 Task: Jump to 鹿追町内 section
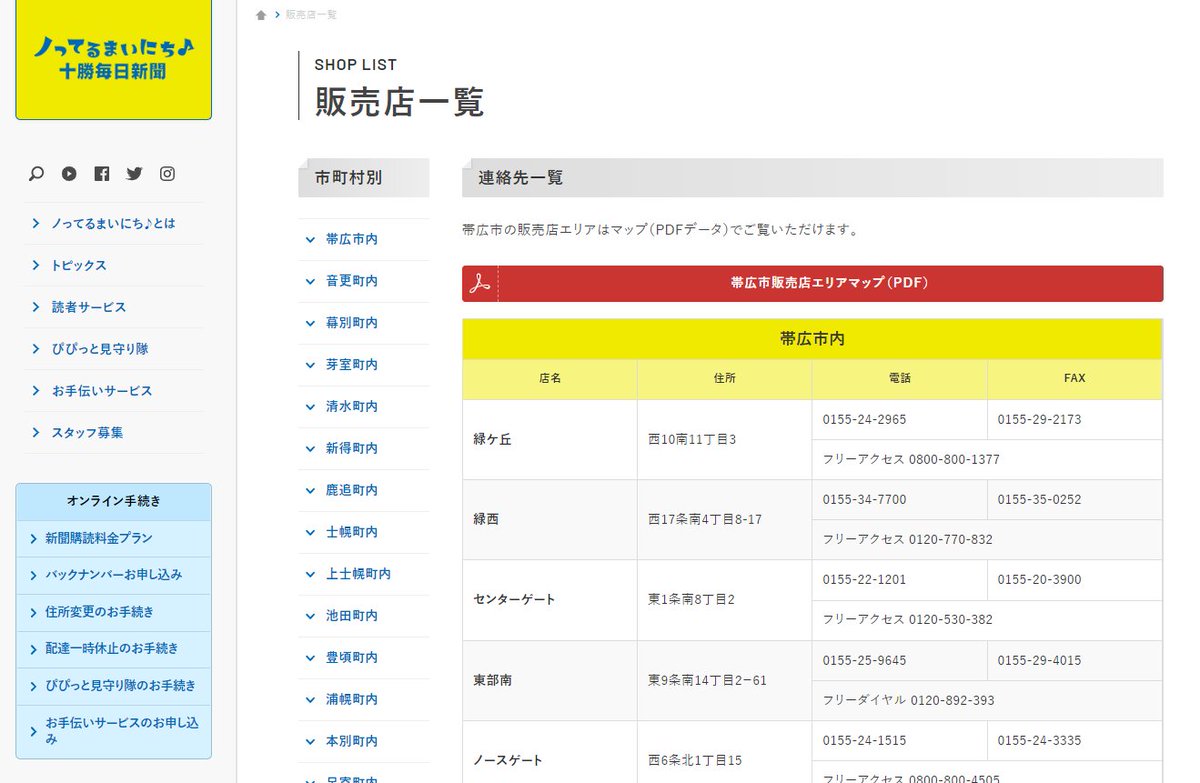tap(364, 491)
